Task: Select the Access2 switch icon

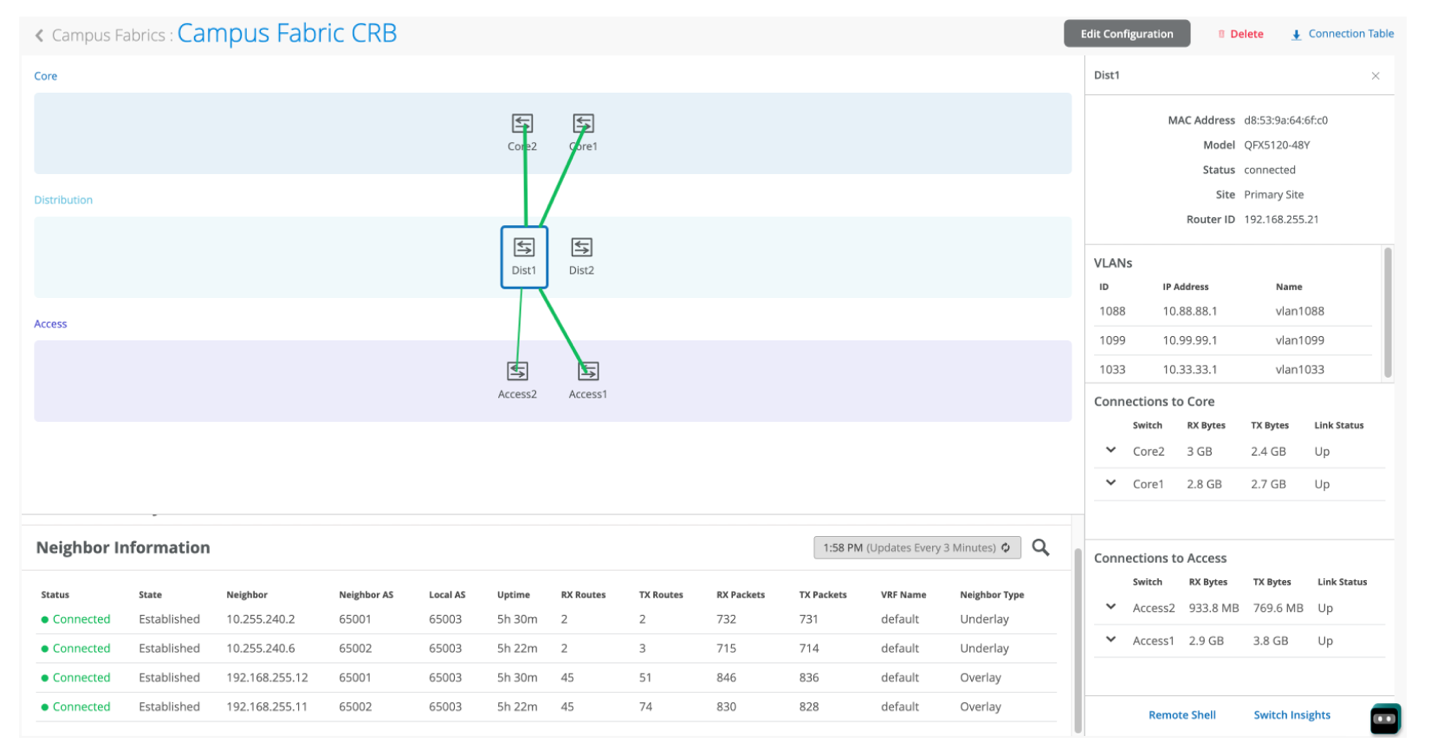Action: (517, 371)
